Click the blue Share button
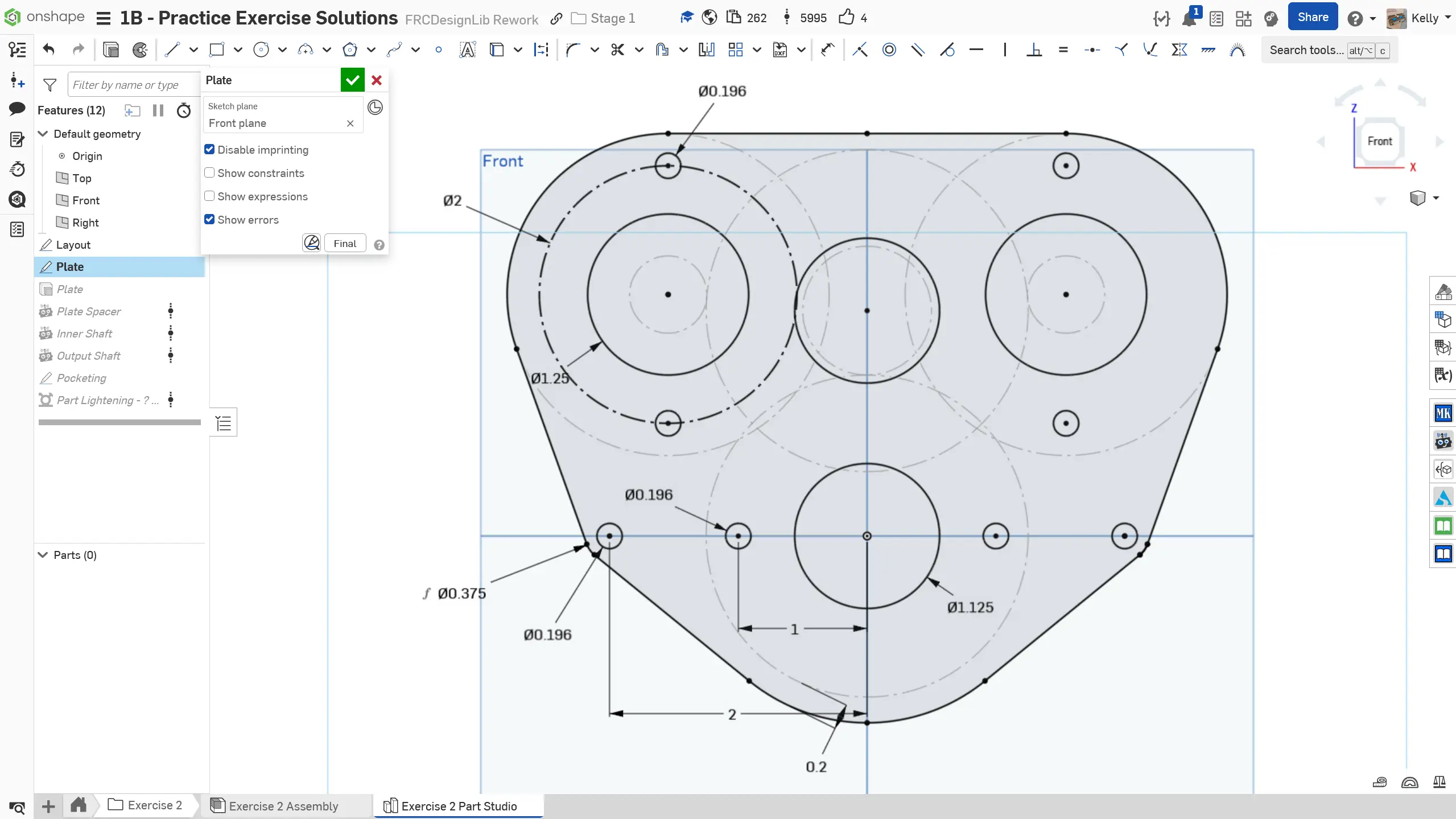Screen dimensions: 1456x819 click(x=1312, y=18)
